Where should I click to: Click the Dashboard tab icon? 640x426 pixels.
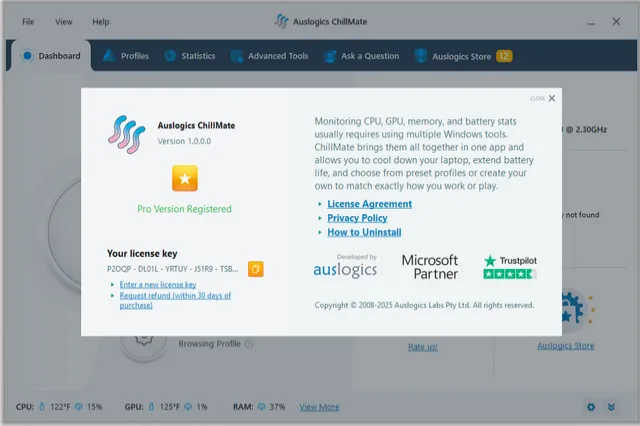[x=27, y=55]
